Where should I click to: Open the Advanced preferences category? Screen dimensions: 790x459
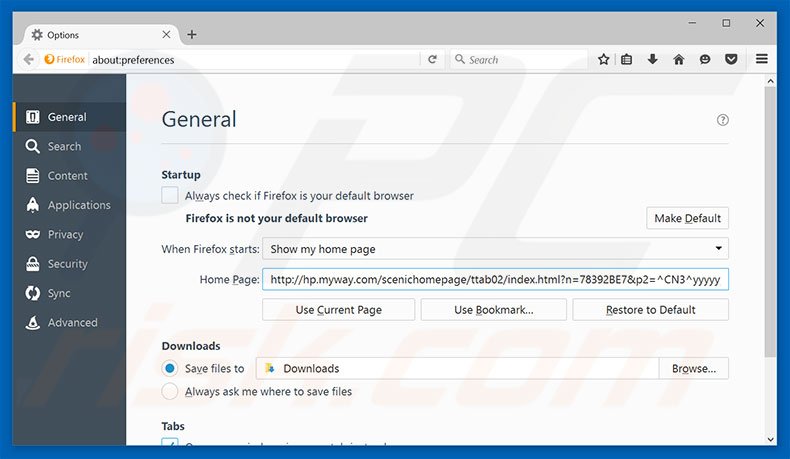click(70, 322)
